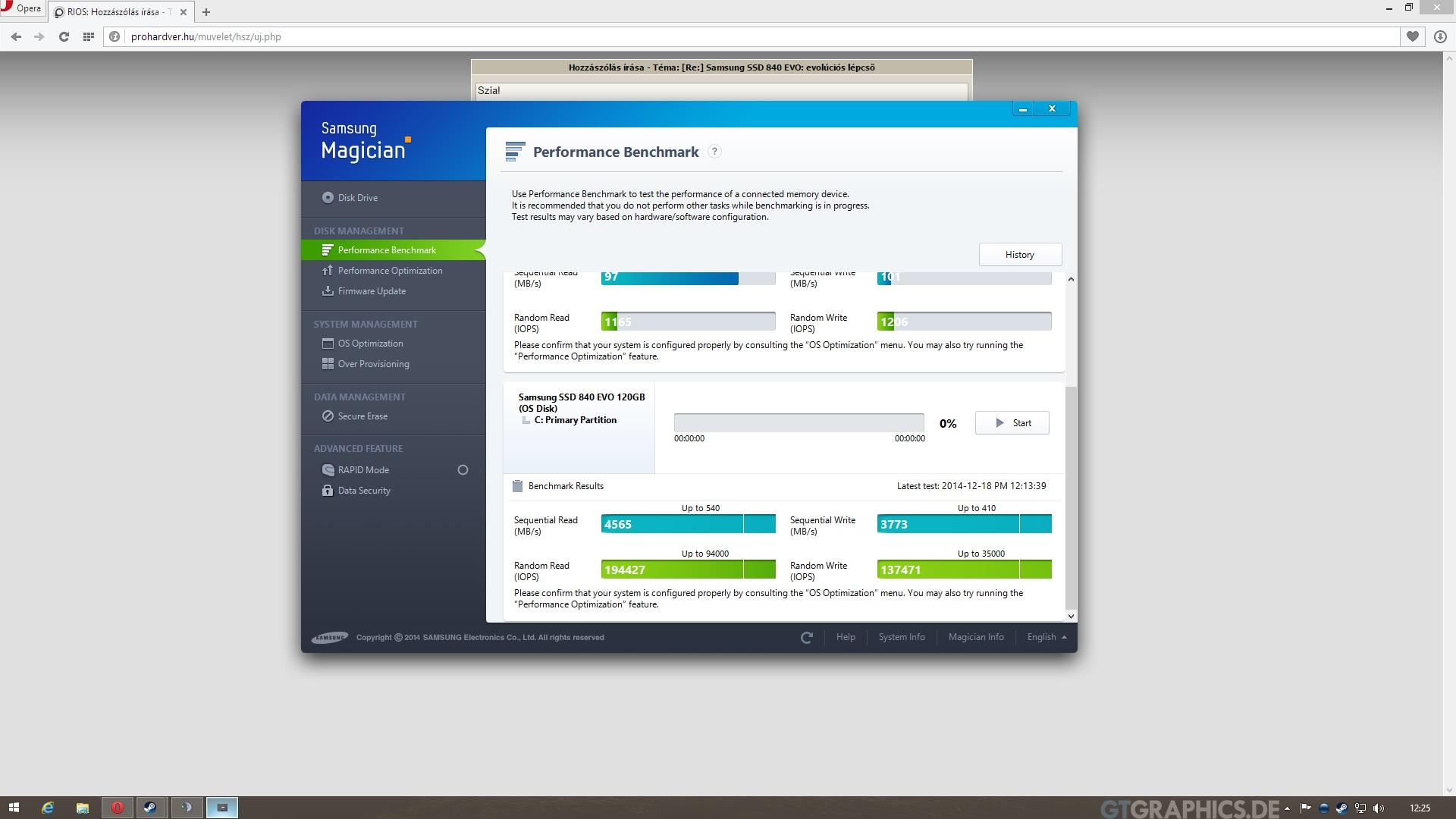The image size is (1456, 819).
Task: Click the results panel scrollbar thumb
Action: pos(1071,497)
